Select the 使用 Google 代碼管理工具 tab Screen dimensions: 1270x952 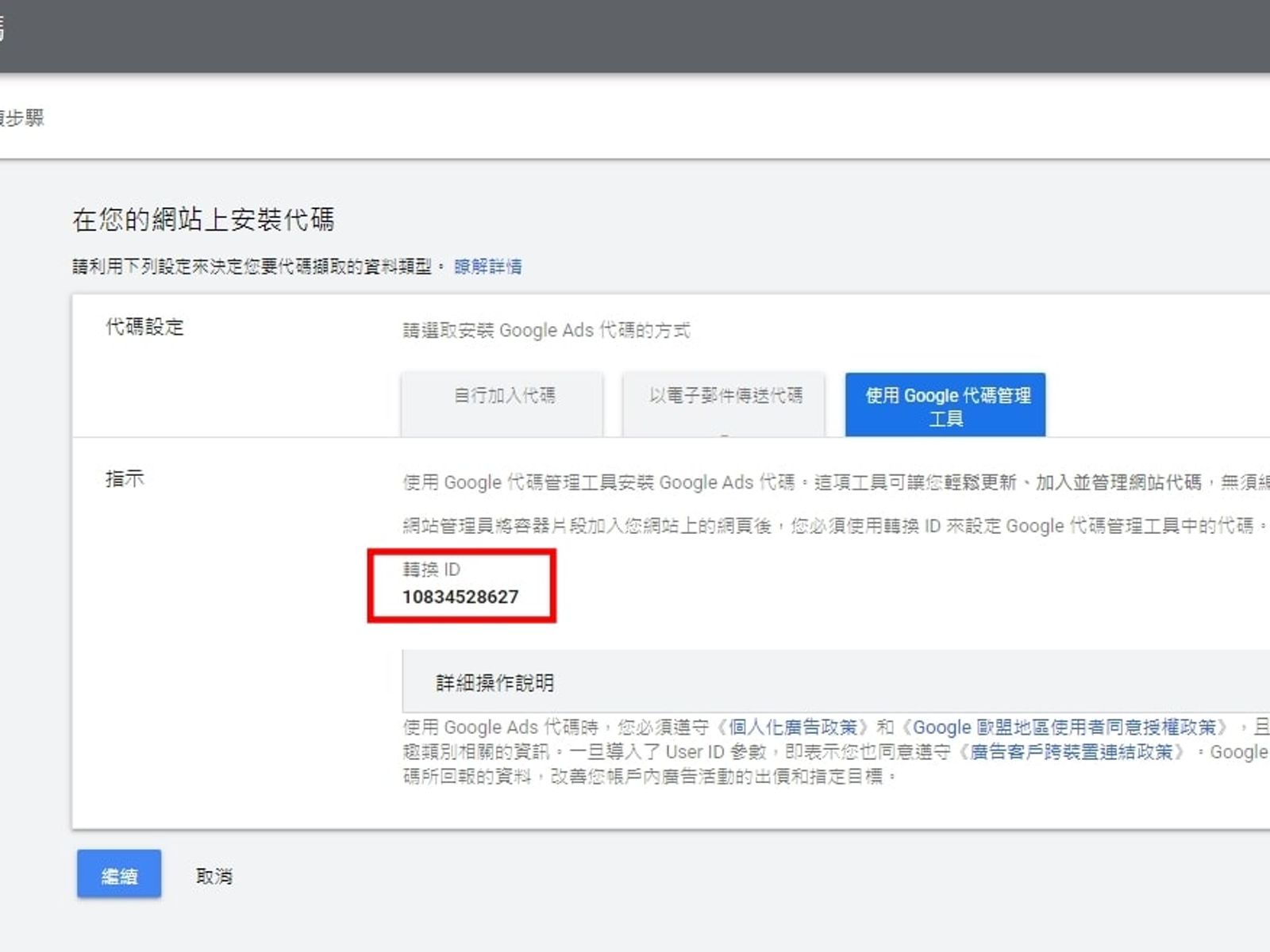(x=945, y=405)
